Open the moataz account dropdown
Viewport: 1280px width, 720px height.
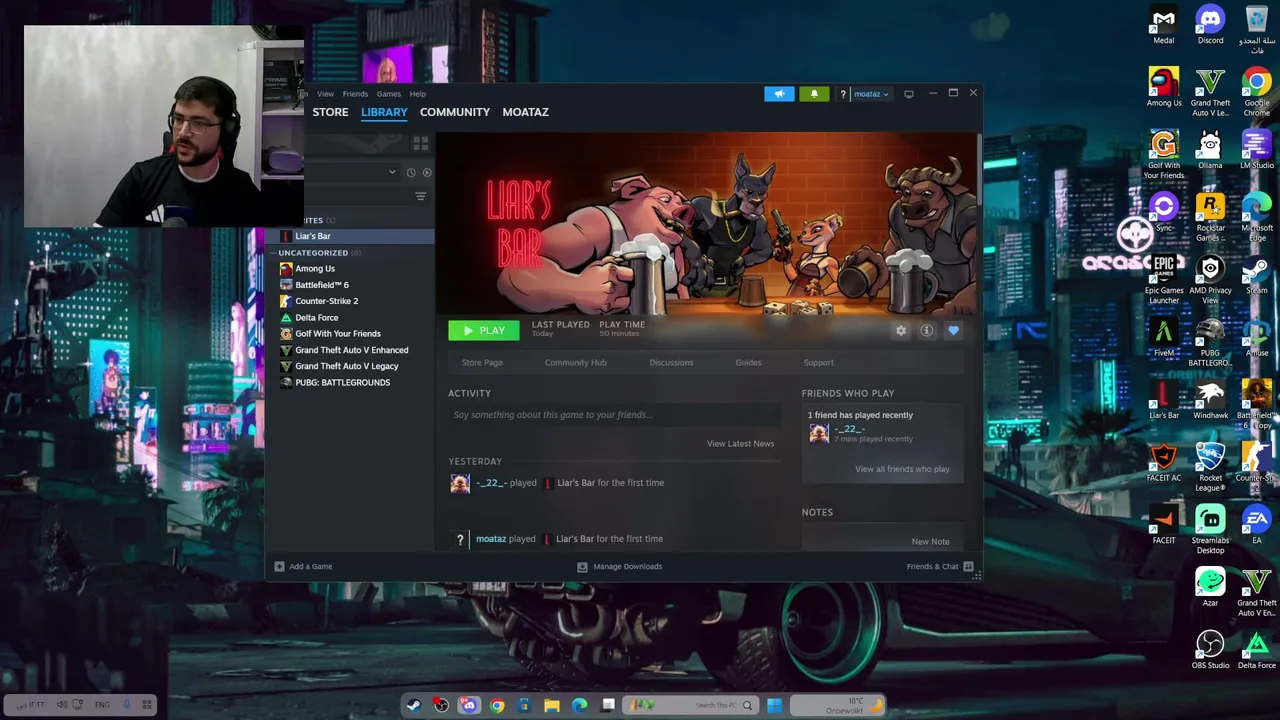click(x=870, y=94)
